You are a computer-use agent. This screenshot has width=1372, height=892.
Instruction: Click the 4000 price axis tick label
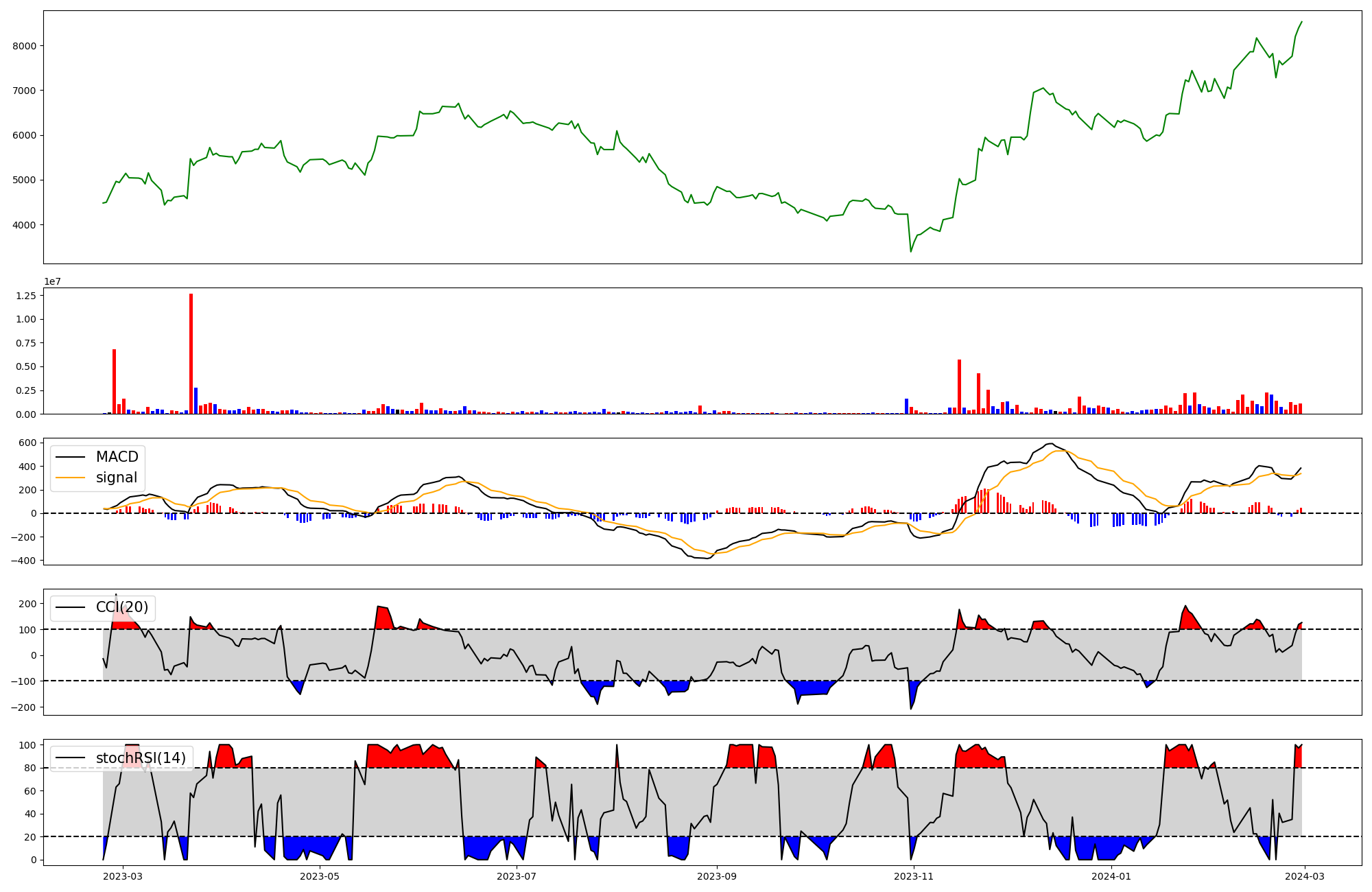(25, 225)
